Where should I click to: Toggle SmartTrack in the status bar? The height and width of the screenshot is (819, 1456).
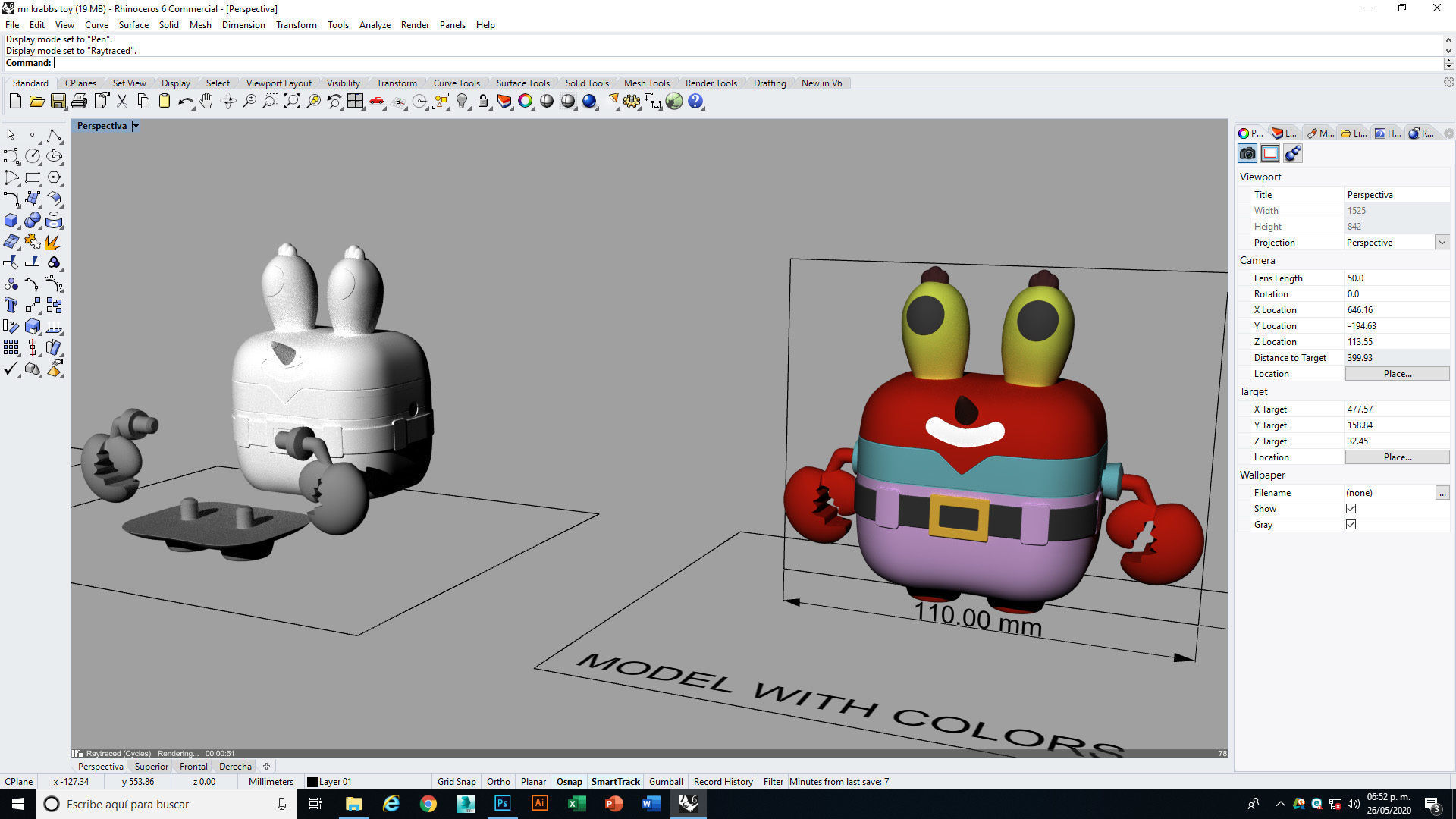click(615, 782)
